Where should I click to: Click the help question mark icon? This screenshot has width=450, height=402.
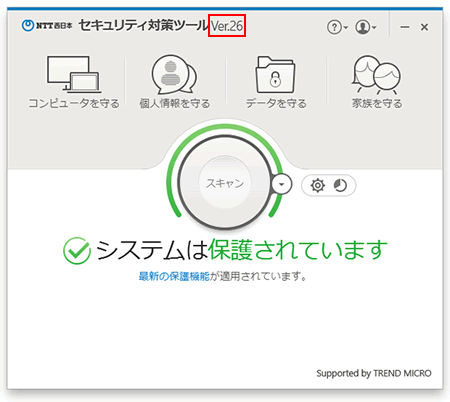pyautogui.click(x=334, y=27)
